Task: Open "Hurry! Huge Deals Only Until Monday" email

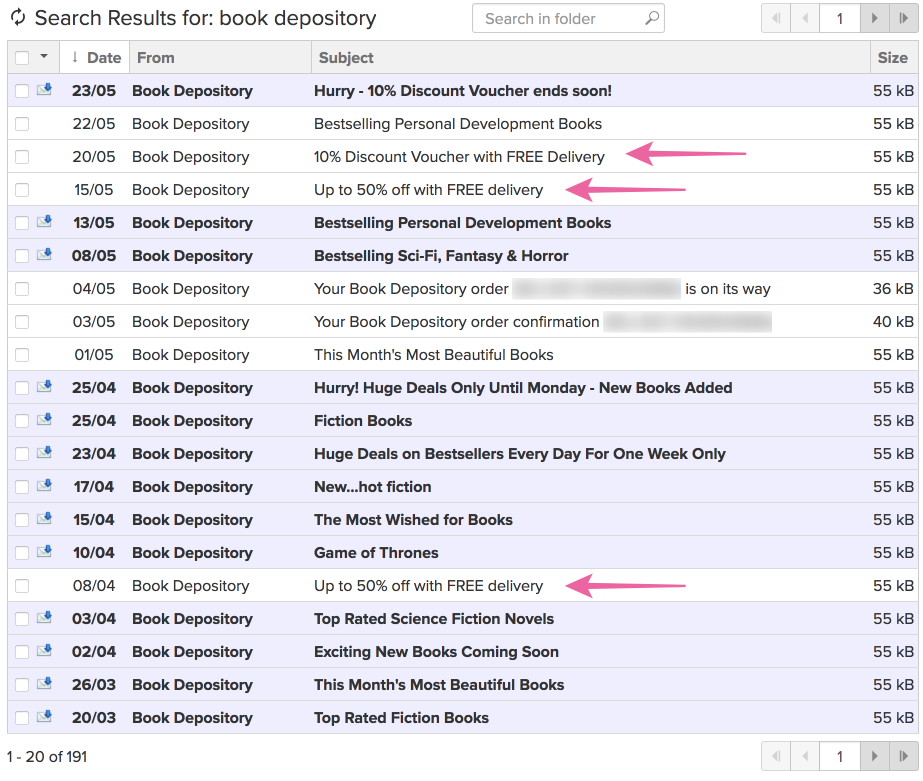Action: (523, 387)
